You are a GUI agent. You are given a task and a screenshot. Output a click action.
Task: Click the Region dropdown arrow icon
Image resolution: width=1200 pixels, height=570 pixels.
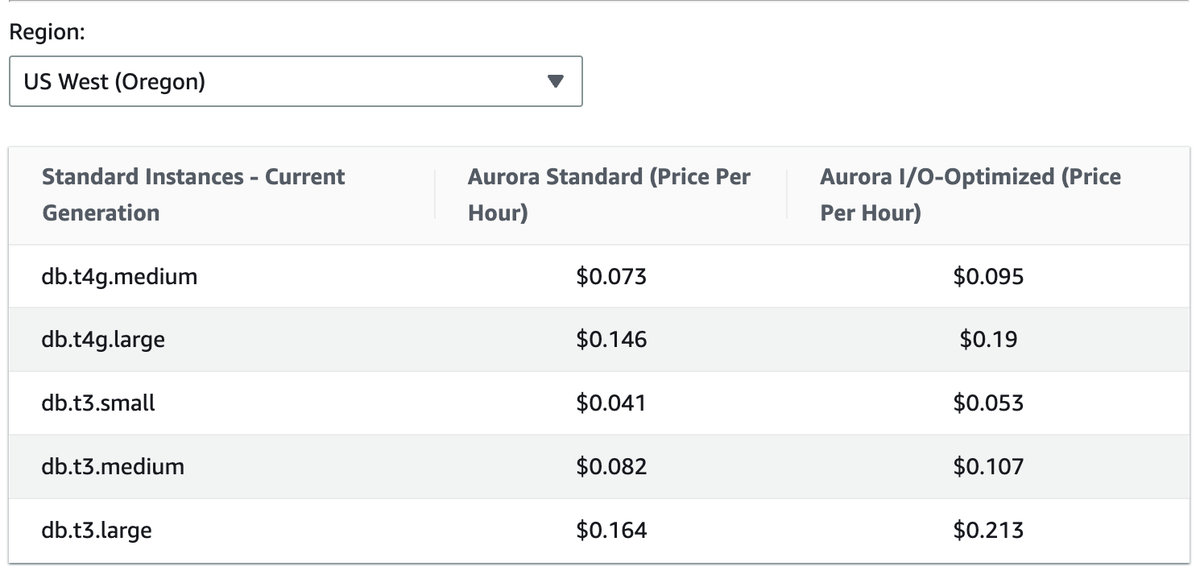pyautogui.click(x=557, y=81)
